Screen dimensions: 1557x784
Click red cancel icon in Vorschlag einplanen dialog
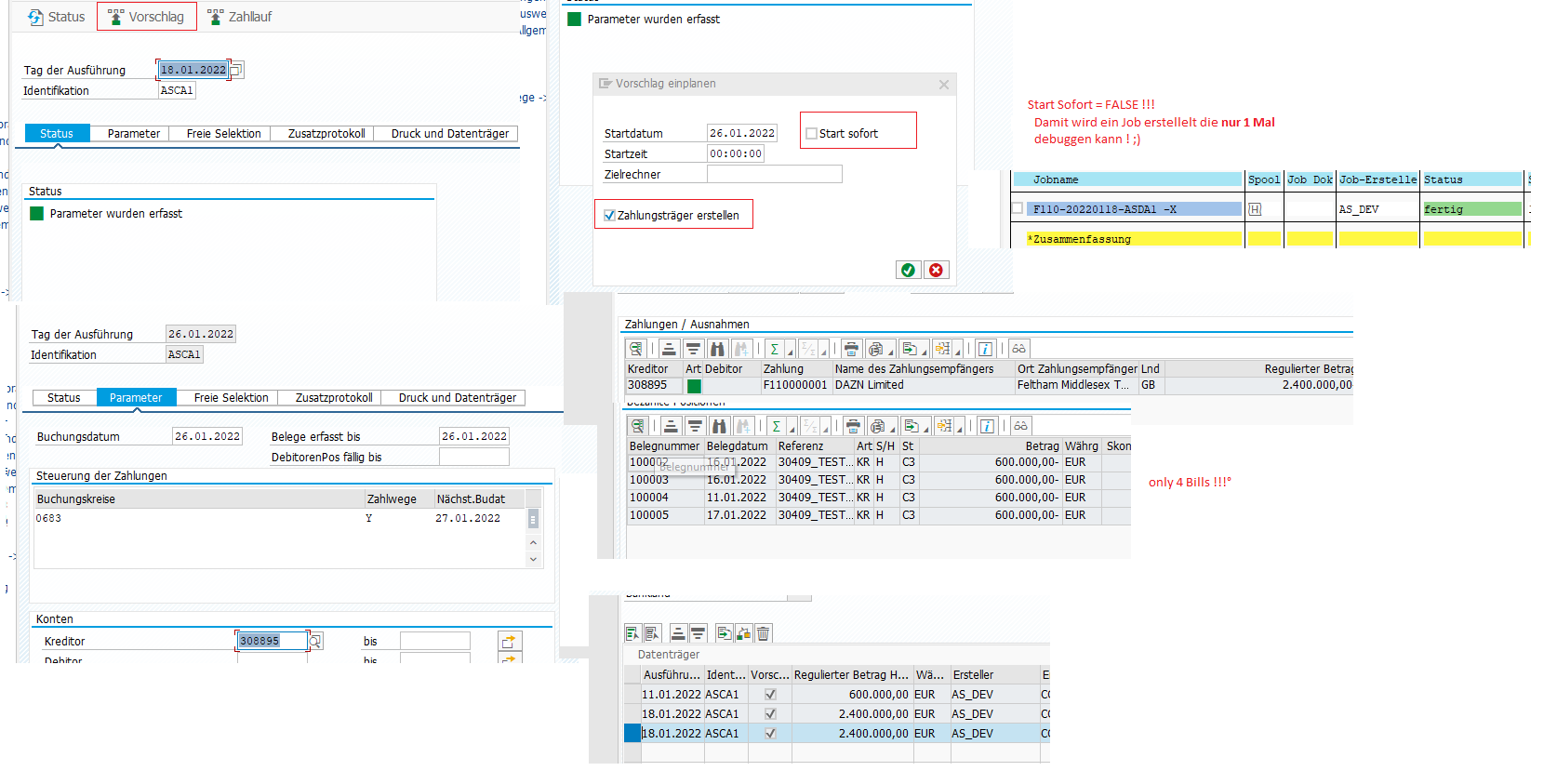point(936,270)
